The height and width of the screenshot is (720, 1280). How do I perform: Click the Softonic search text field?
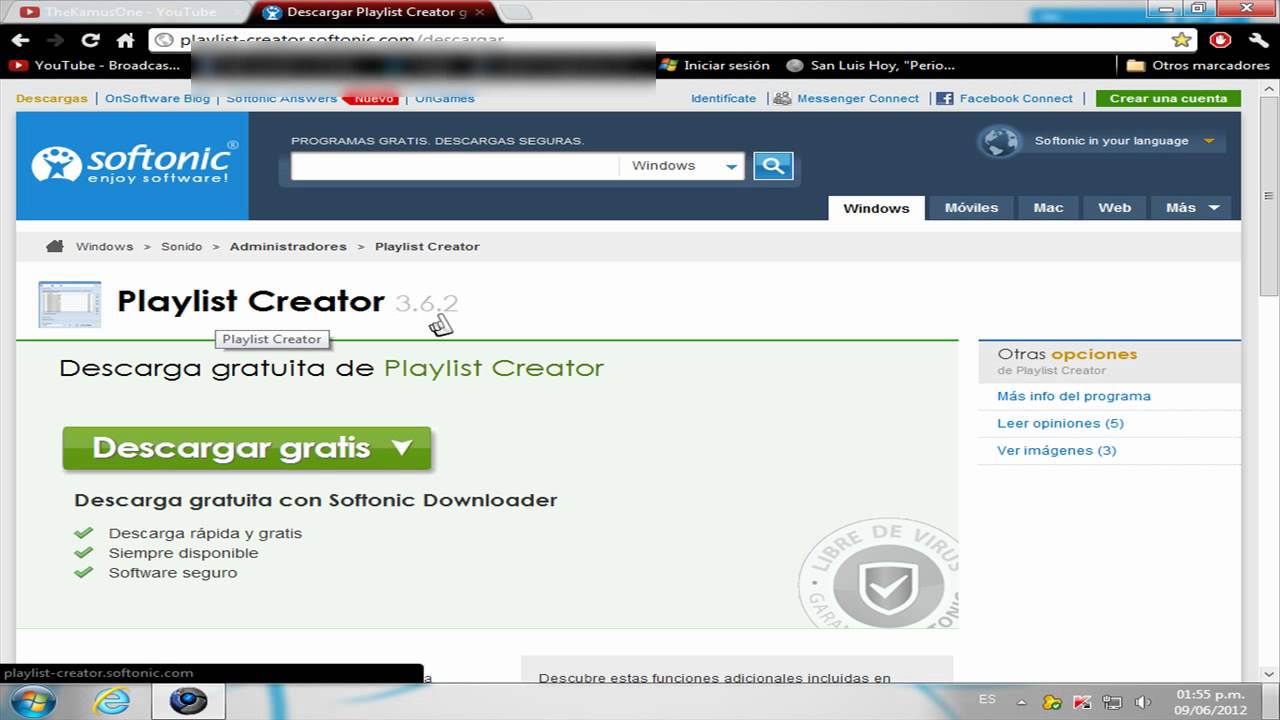click(x=455, y=166)
